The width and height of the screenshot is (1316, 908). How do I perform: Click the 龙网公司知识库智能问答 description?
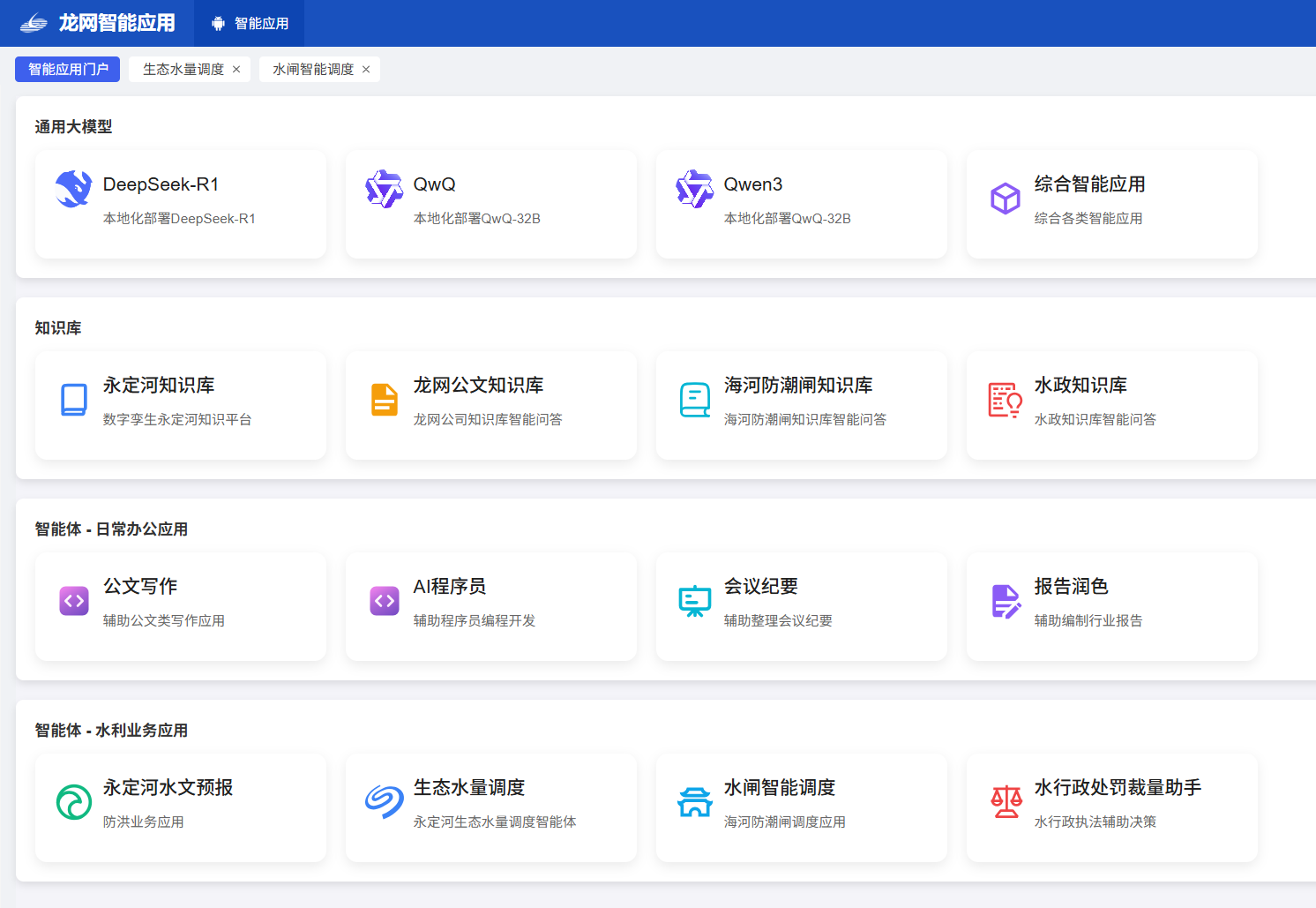(488, 420)
